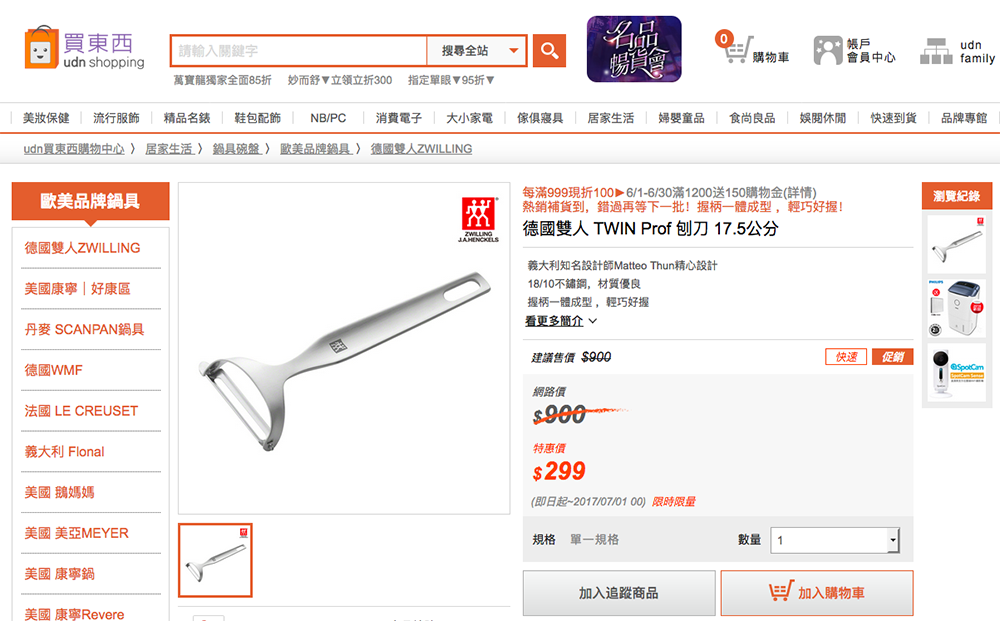Click the 加入購物車 button
Viewport: 1000px width, 621px height.
tap(816, 593)
